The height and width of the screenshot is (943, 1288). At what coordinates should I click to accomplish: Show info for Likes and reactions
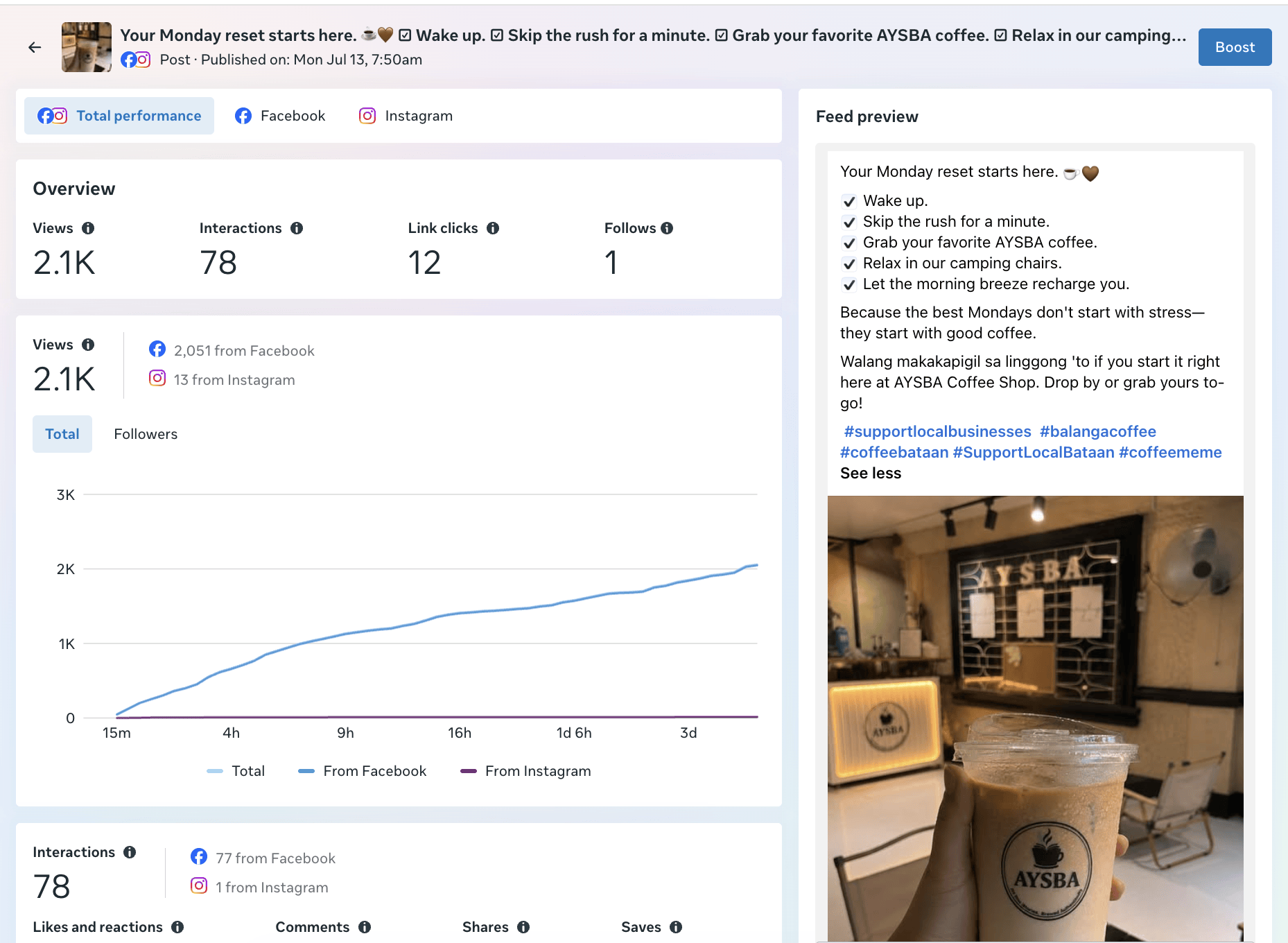pos(177,927)
